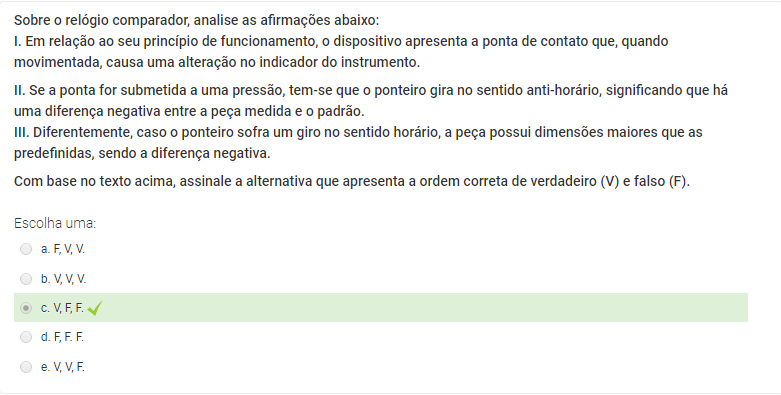Click the answer label 'e. V, V, F.'

point(63,367)
